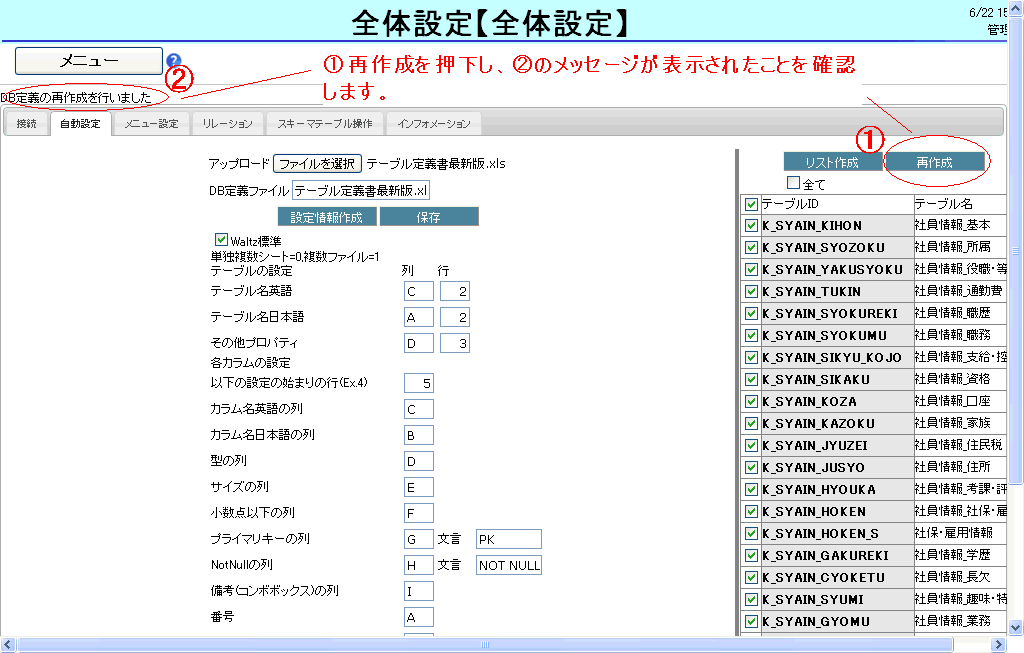1024x653 pixels.
Task: Open the スキーマテーブル操作 tab
Action: pyautogui.click(x=325, y=124)
